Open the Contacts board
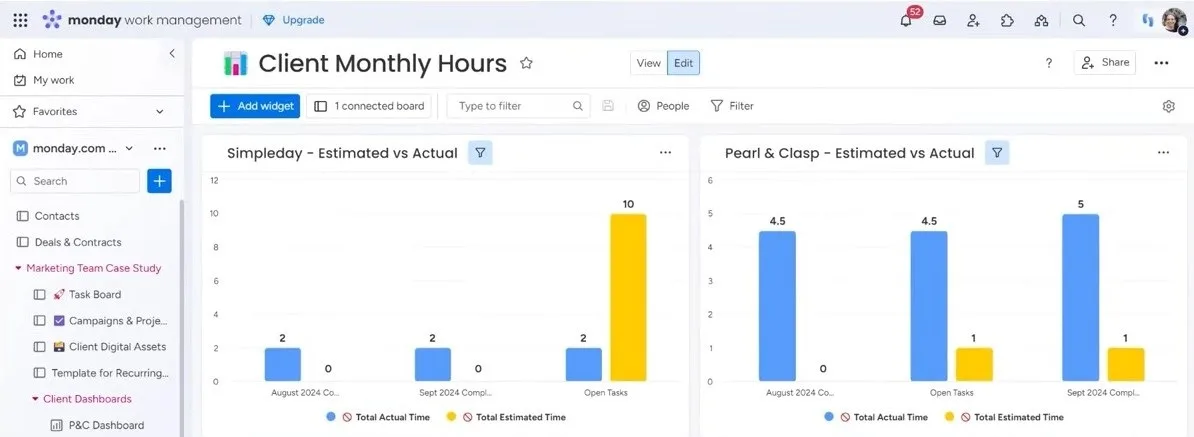Screen dimensions: 1194x437 point(48,216)
